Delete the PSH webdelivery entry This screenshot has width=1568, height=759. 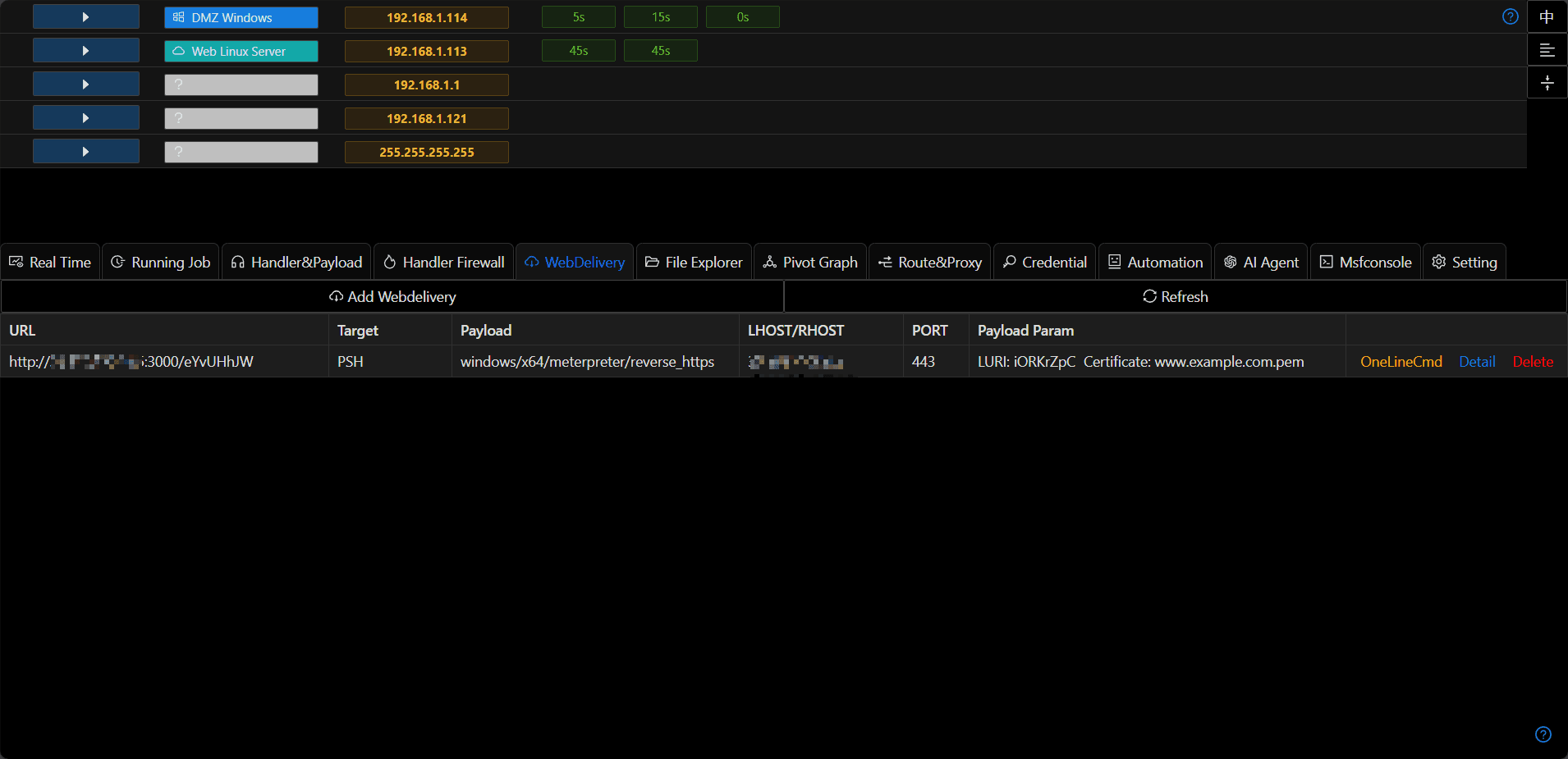pos(1533,362)
